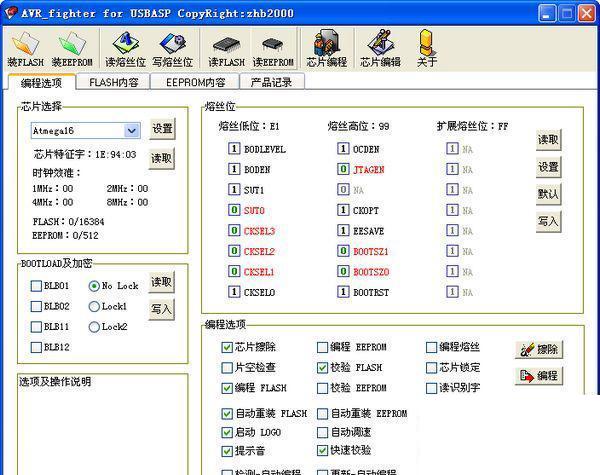Toggle the SUT1 fuse bit

coord(234,189)
